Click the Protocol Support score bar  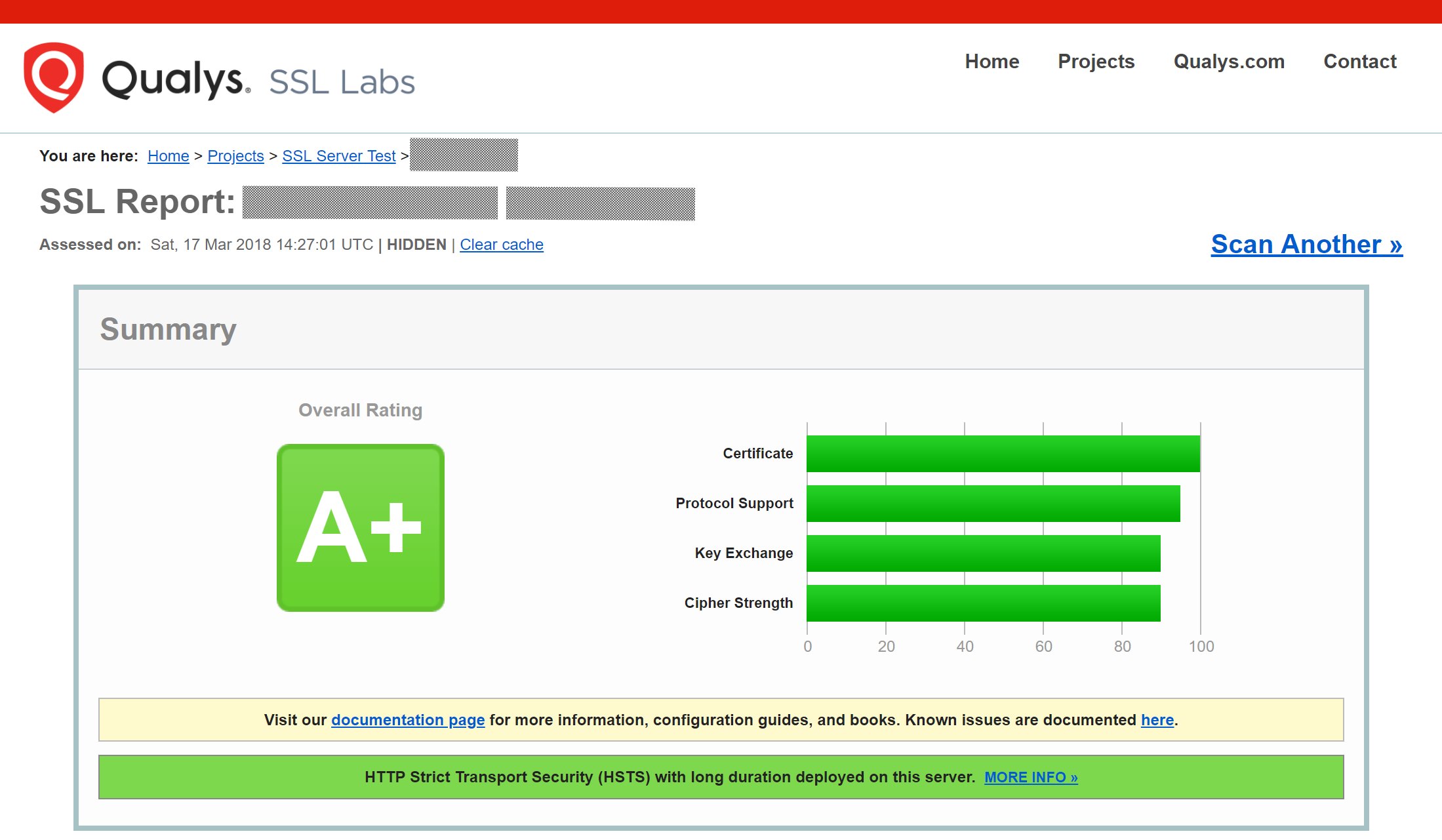point(990,504)
